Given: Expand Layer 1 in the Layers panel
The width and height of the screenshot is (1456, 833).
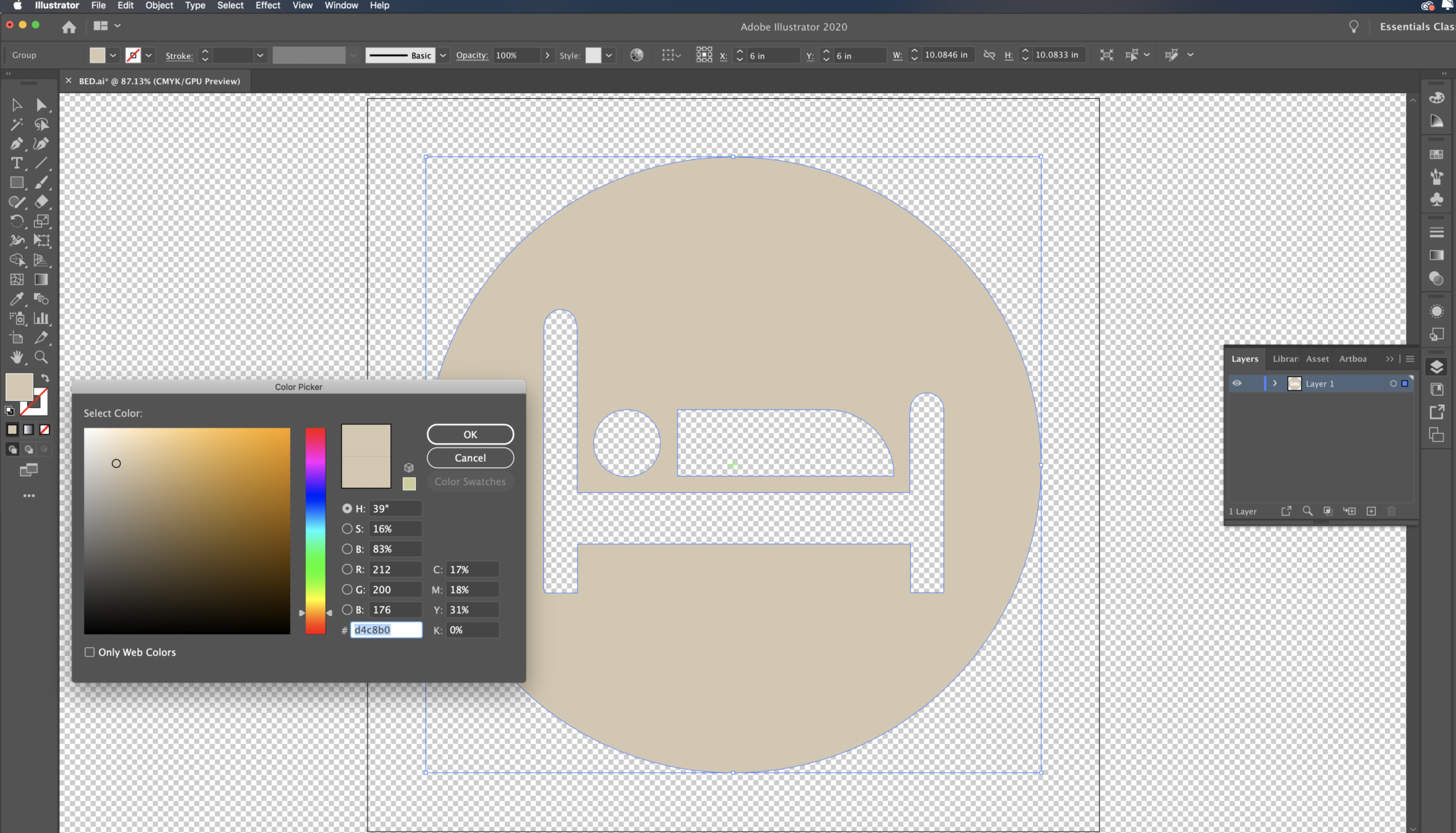Looking at the screenshot, I should click(1274, 383).
